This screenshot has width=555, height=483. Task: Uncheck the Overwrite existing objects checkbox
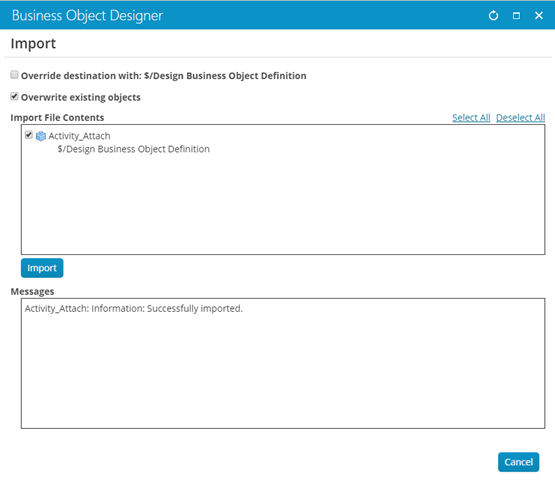pyautogui.click(x=14, y=96)
